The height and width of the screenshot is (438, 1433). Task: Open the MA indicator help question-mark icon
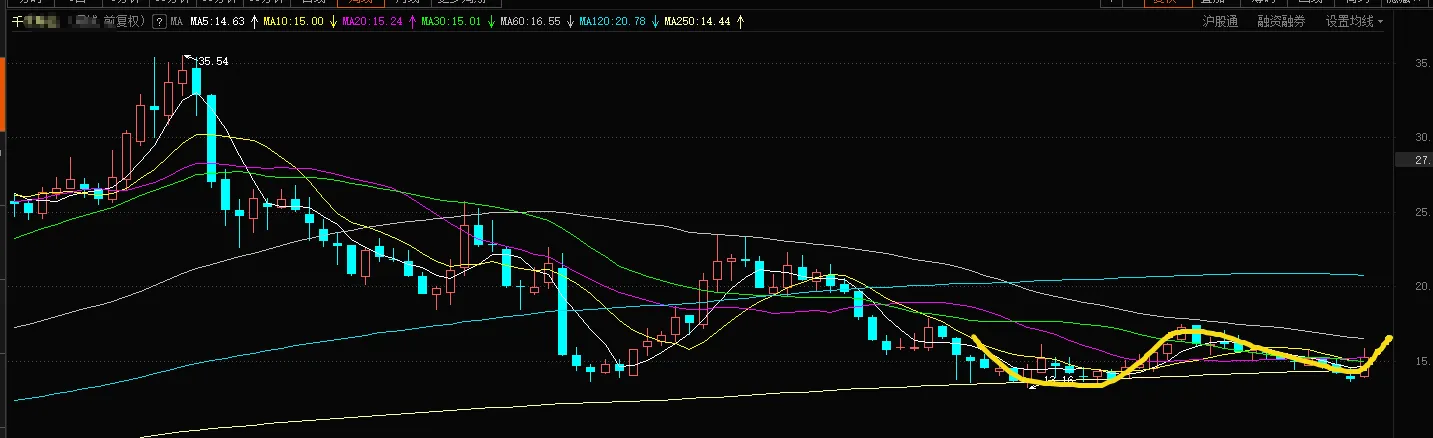[x=159, y=21]
